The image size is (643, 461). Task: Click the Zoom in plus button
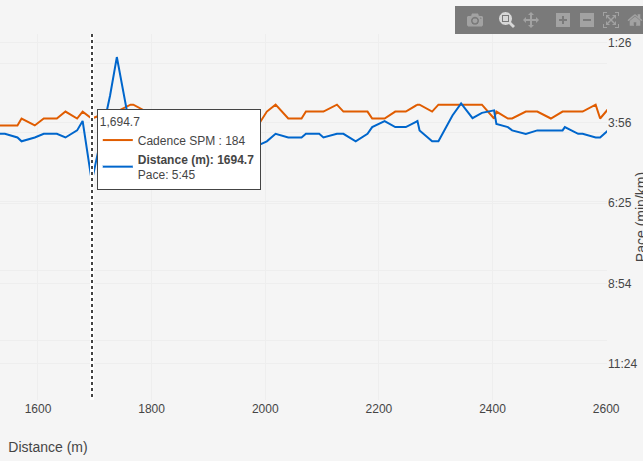pos(563,20)
